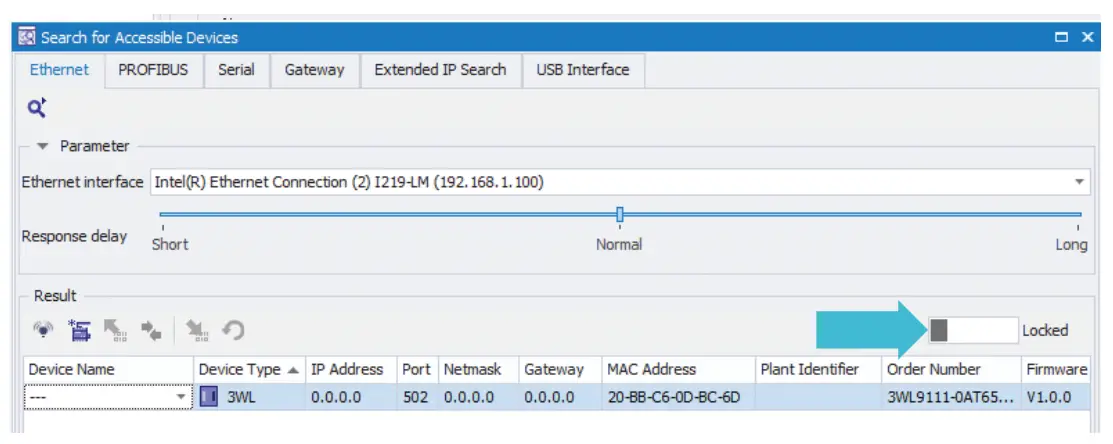Sort by Device Type column header
Screen dimensions: 1113x444
[249, 370]
